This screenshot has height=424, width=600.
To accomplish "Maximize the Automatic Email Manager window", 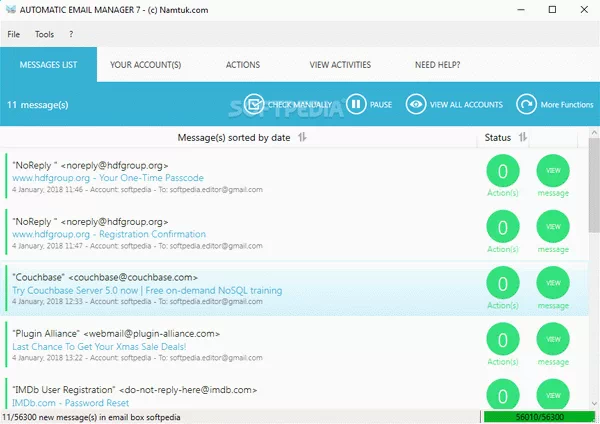I will [x=552, y=10].
